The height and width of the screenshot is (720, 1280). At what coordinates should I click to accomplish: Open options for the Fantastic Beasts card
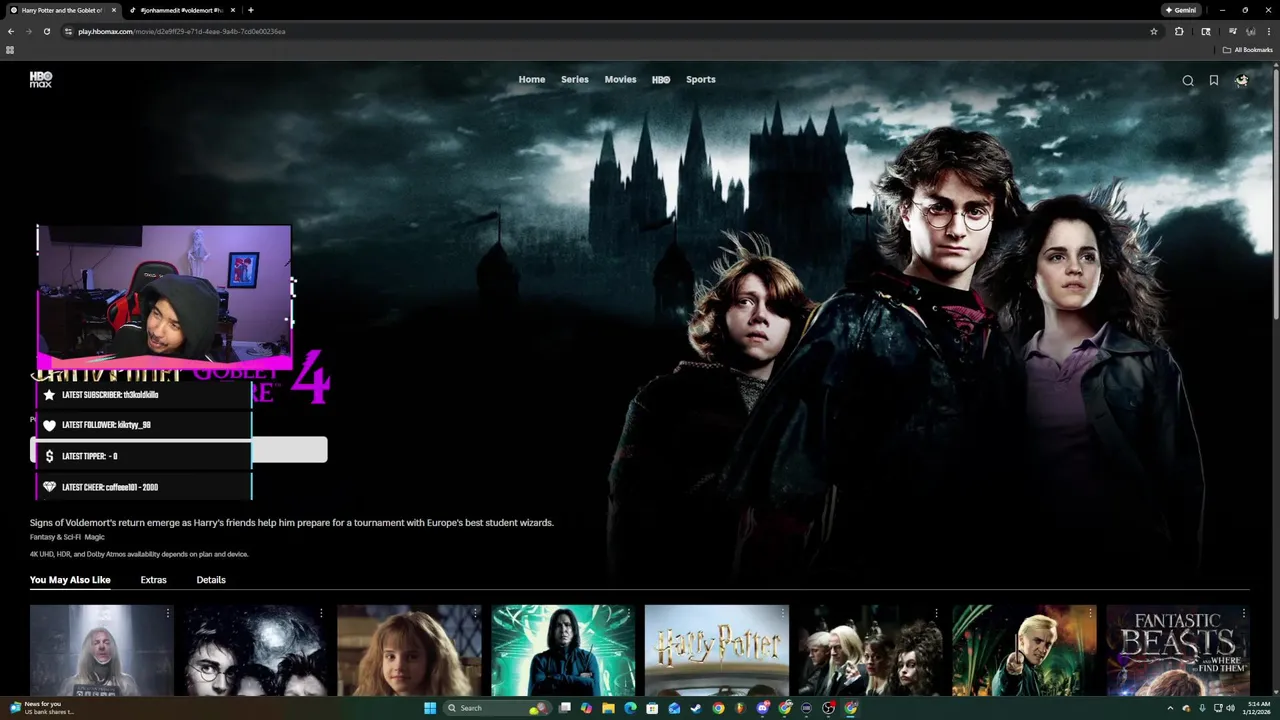[1244, 613]
